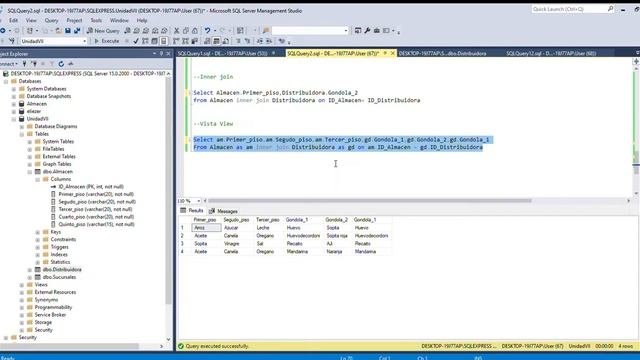The height and width of the screenshot is (360, 640).
Task: Copy the selected text using toolbar icon
Action: (186, 31)
